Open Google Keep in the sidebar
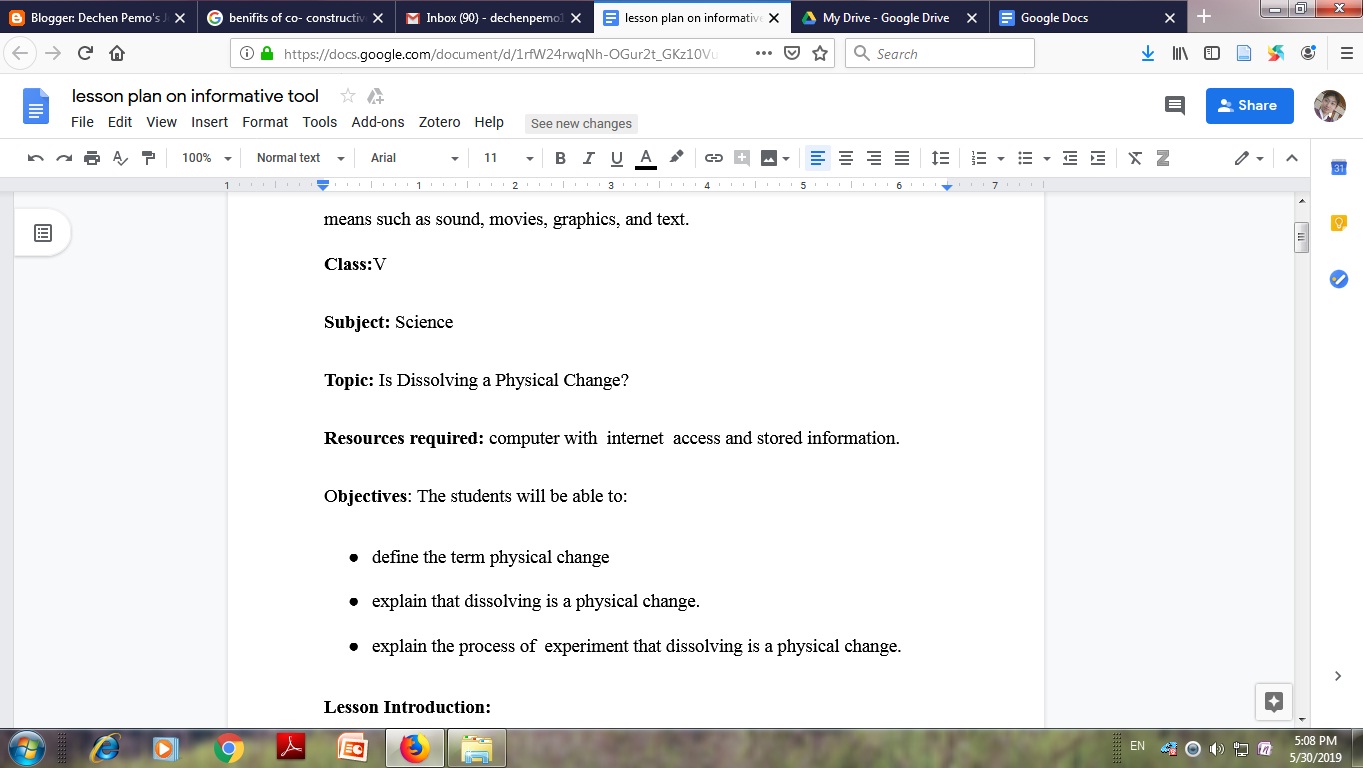This screenshot has width=1363, height=768. click(x=1339, y=222)
